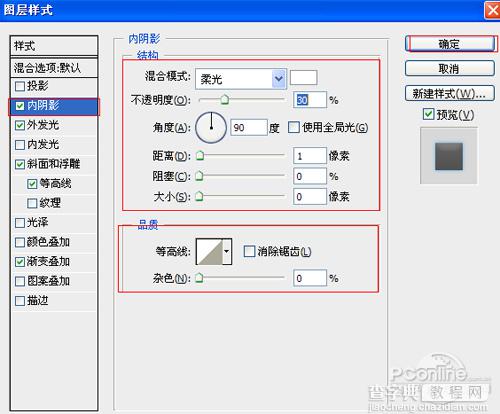Image resolution: width=500 pixels, height=414 pixels.
Task: Click the contour curve thumbnail
Action: click(x=209, y=252)
